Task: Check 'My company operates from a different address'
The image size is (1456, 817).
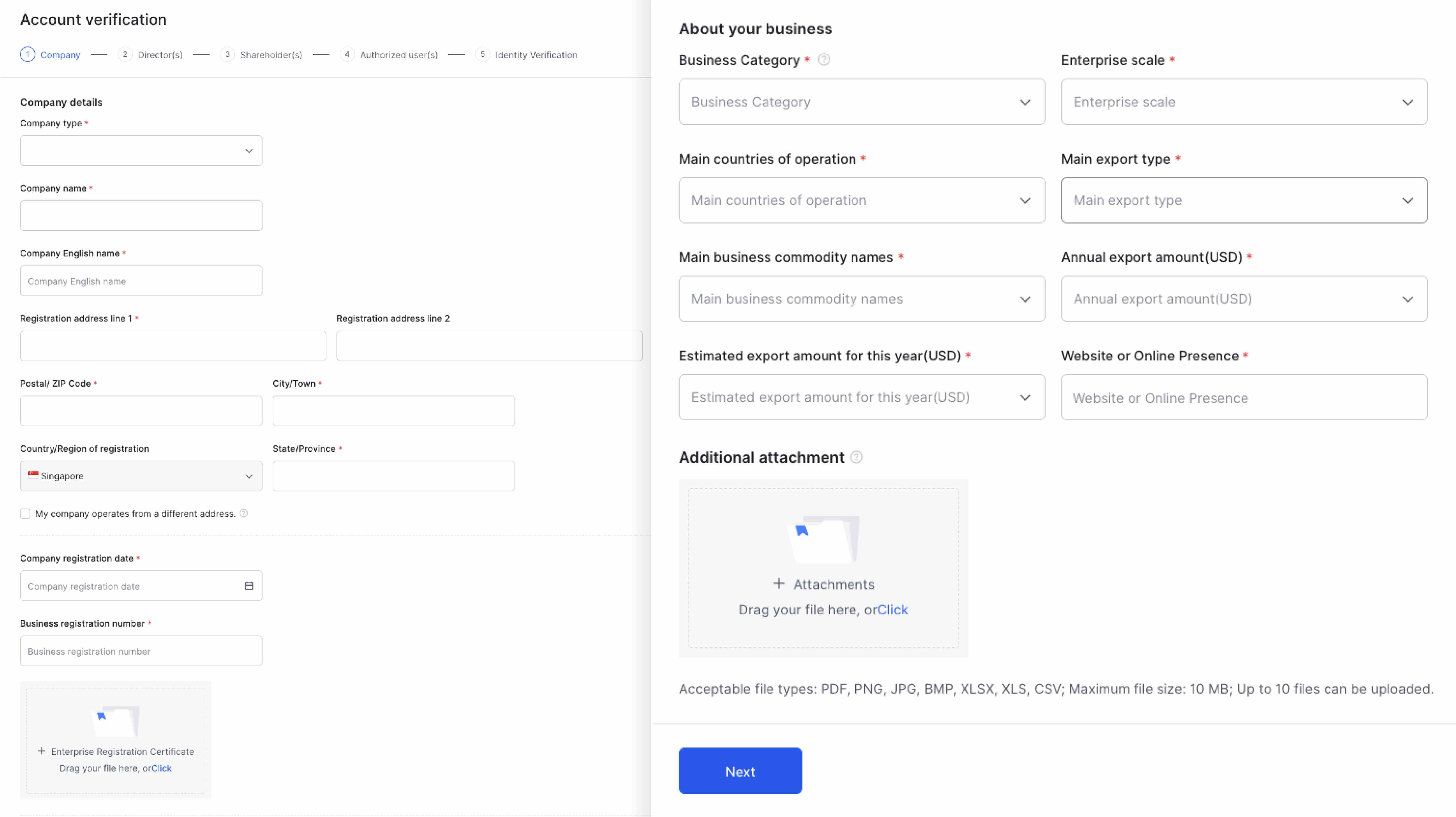Action: pos(25,514)
